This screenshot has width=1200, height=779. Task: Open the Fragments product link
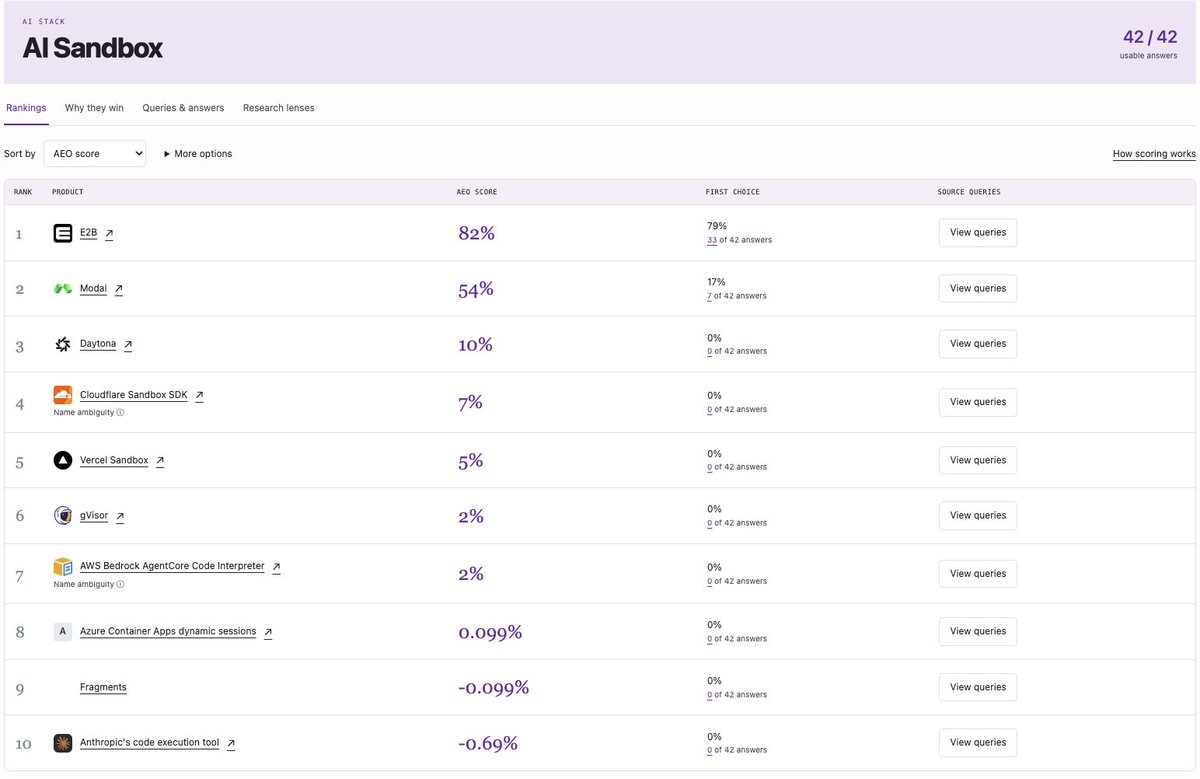[103, 688]
